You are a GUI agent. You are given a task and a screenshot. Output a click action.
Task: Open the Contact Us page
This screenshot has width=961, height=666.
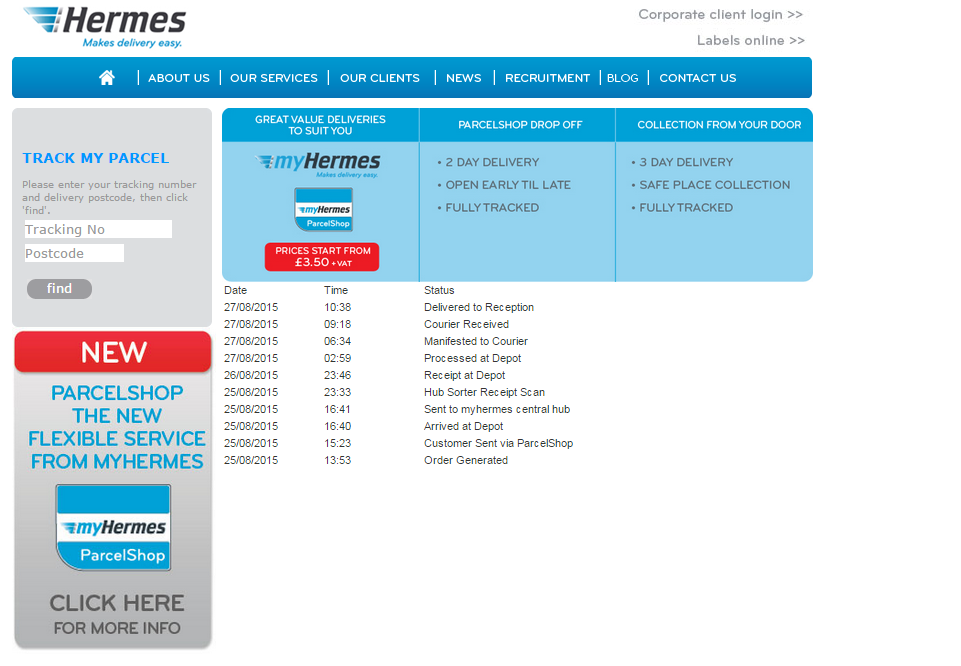(x=698, y=78)
